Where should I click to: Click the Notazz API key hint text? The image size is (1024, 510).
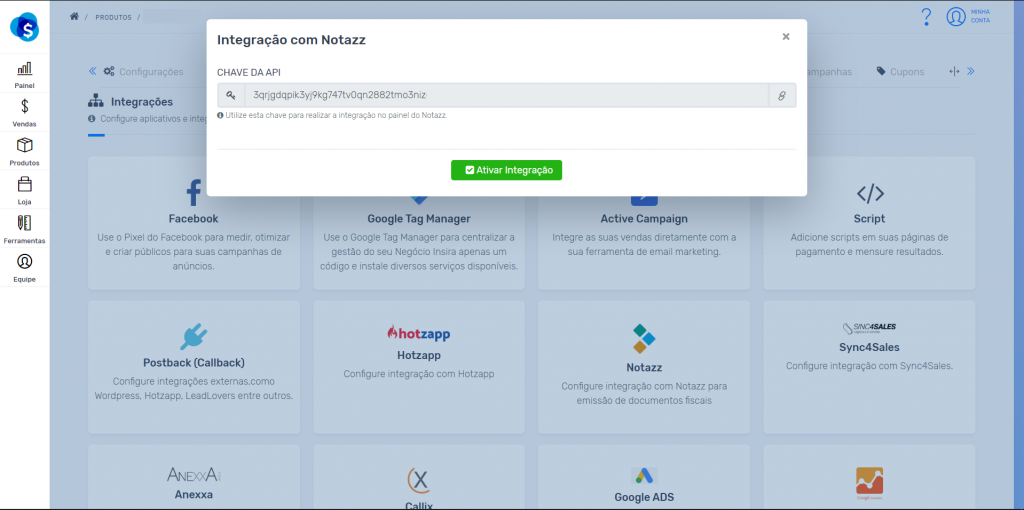tap(332, 115)
